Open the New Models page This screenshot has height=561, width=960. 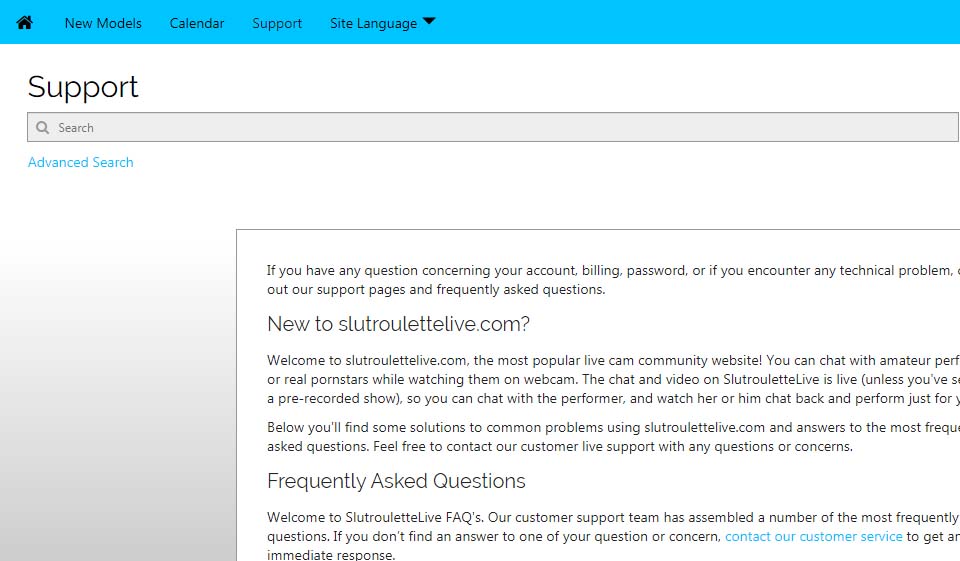(x=103, y=23)
